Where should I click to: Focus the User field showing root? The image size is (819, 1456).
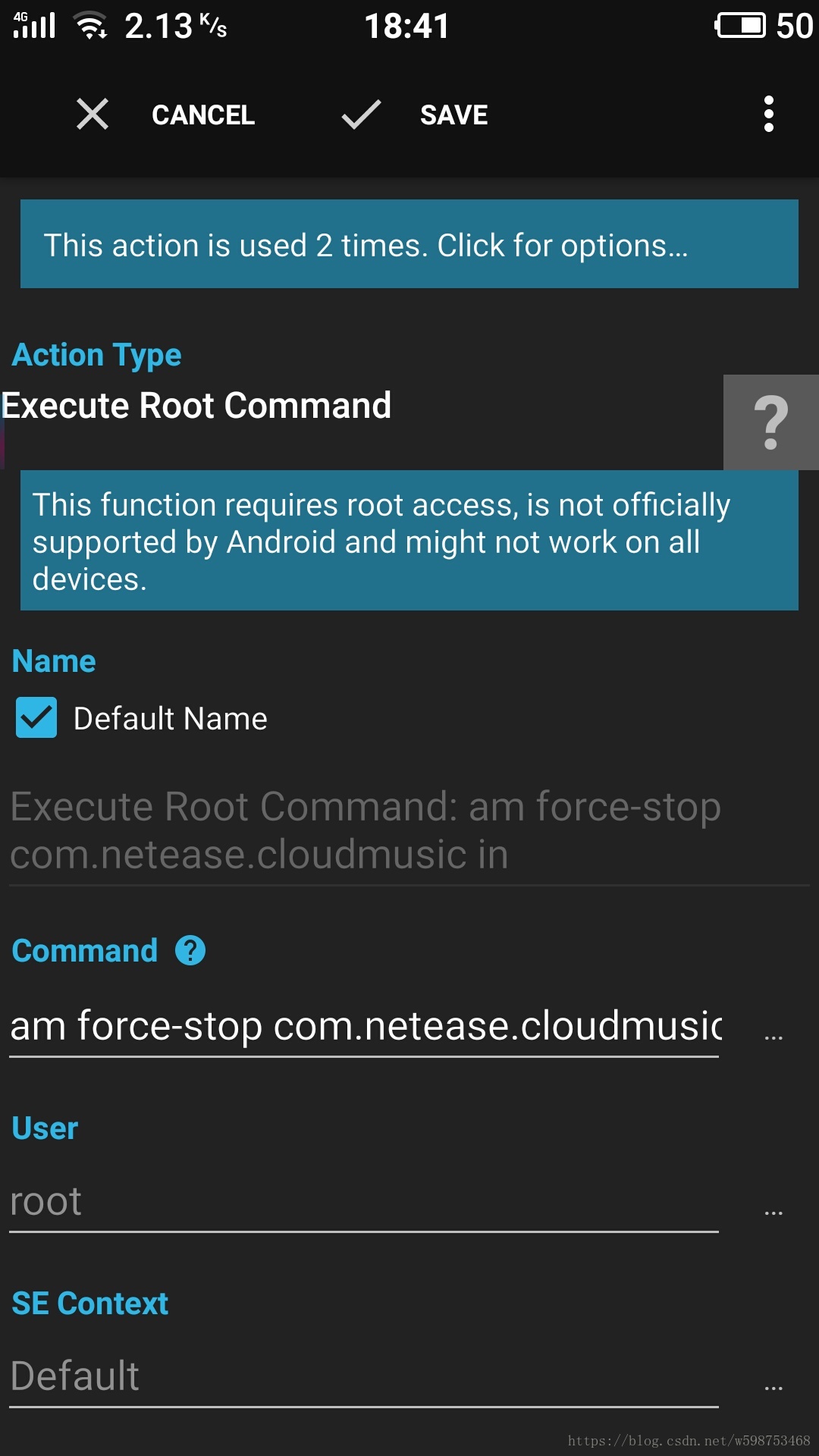point(364,1202)
